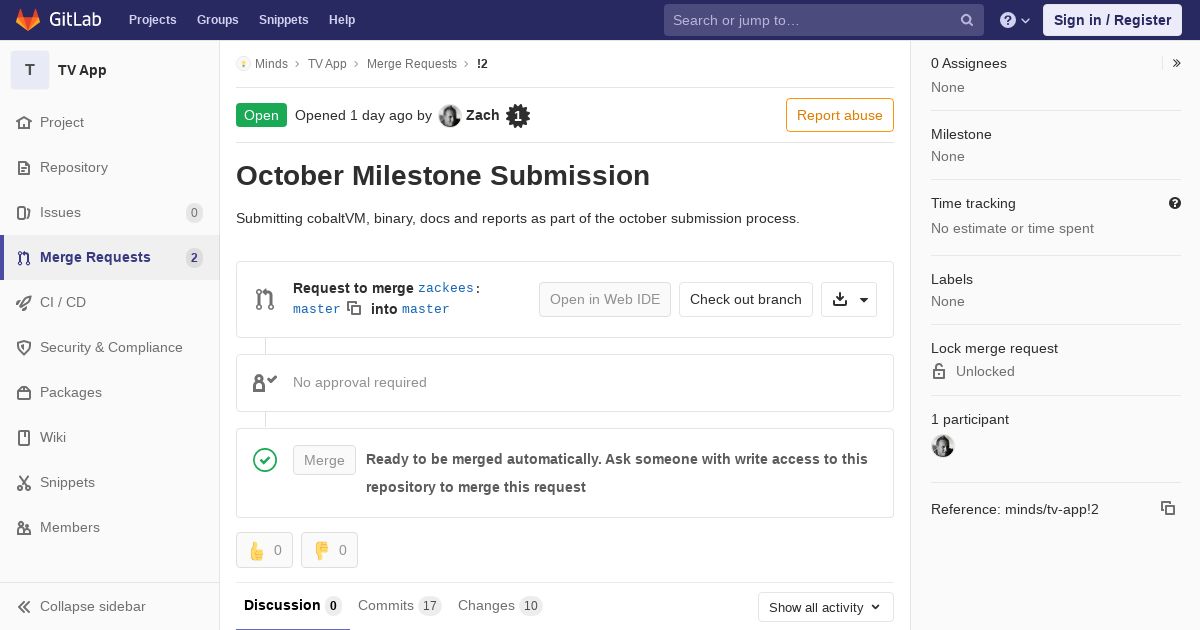Focus the Search or jump to field
1200x630 pixels.
pyautogui.click(x=810, y=20)
